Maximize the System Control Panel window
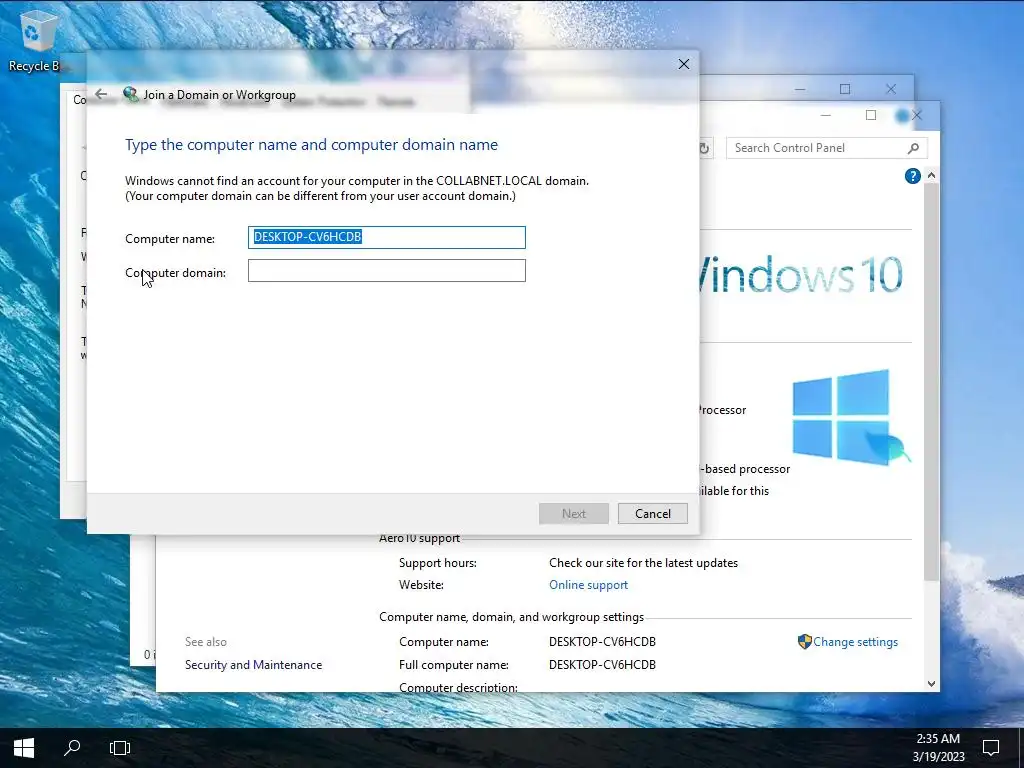 (x=871, y=116)
